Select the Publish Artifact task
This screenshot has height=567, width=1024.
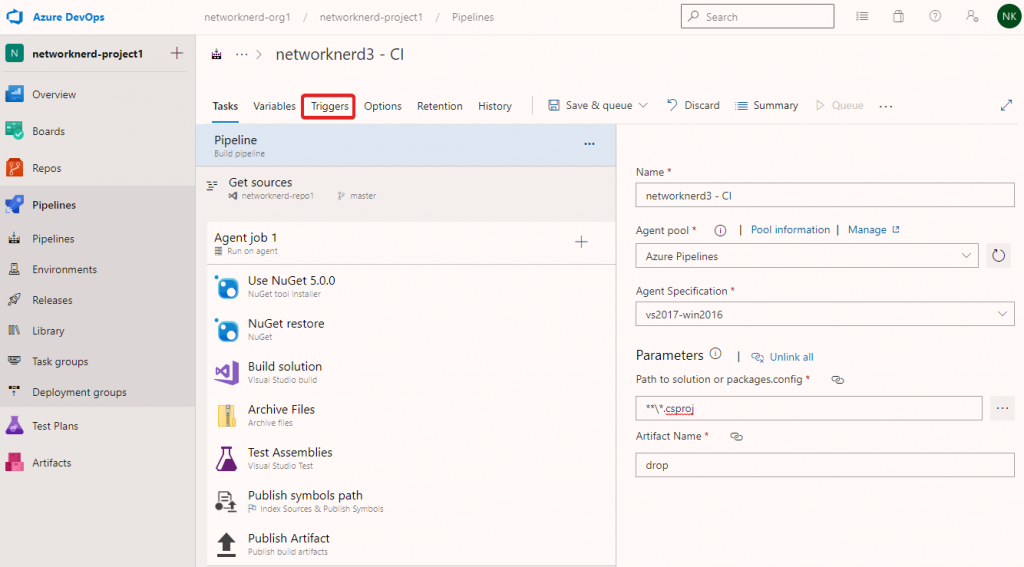point(411,544)
